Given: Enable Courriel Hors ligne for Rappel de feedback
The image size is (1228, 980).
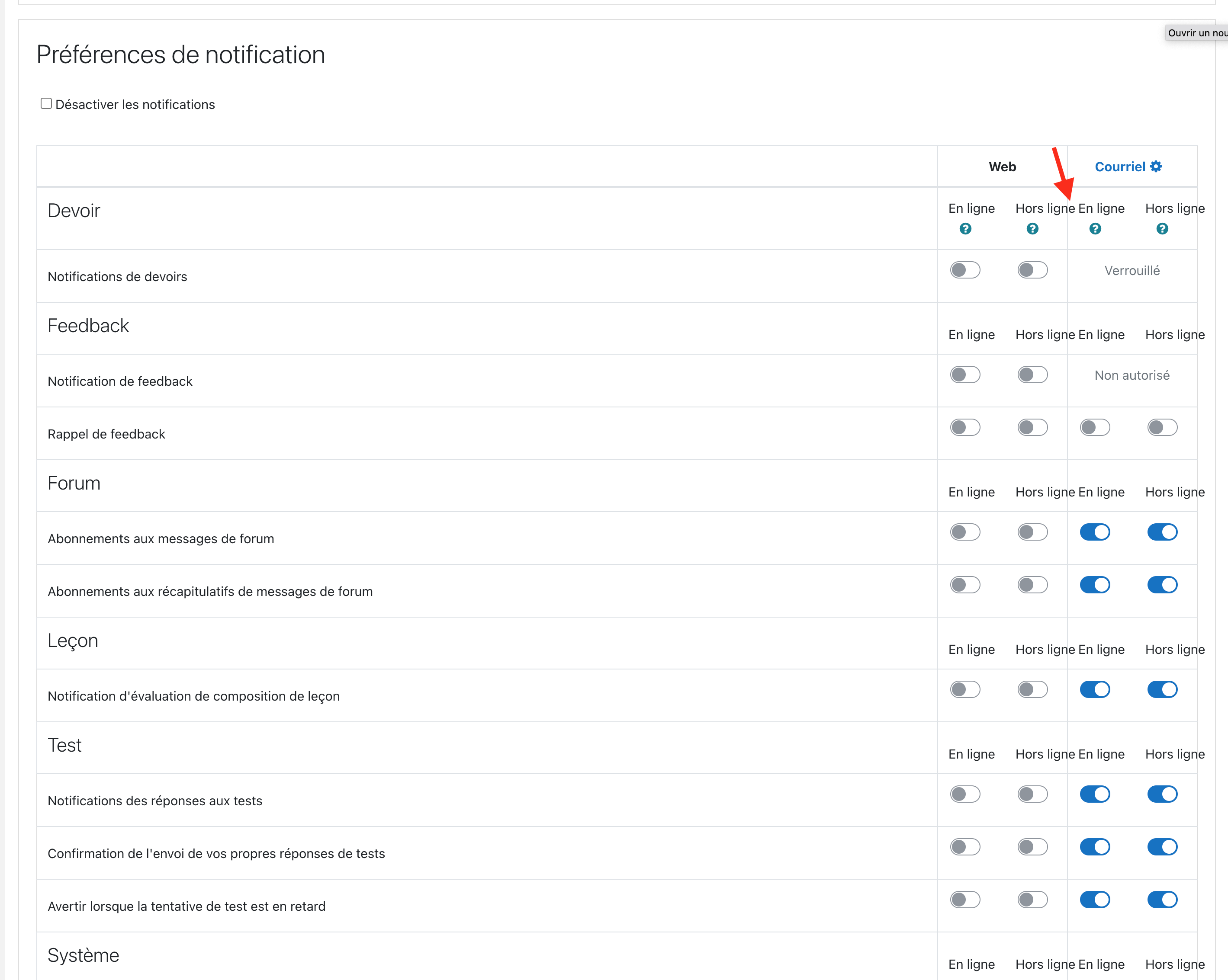Looking at the screenshot, I should tap(1163, 427).
